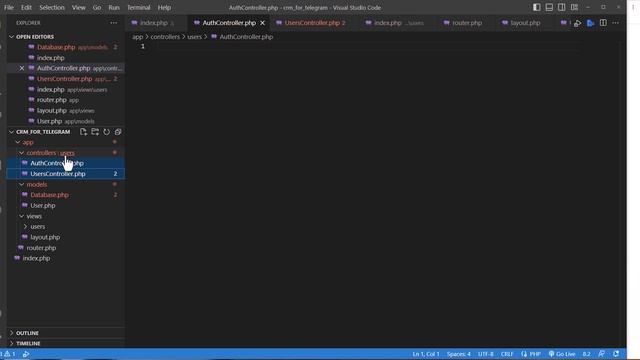Change line ending via CRLF status item

pos(507,354)
